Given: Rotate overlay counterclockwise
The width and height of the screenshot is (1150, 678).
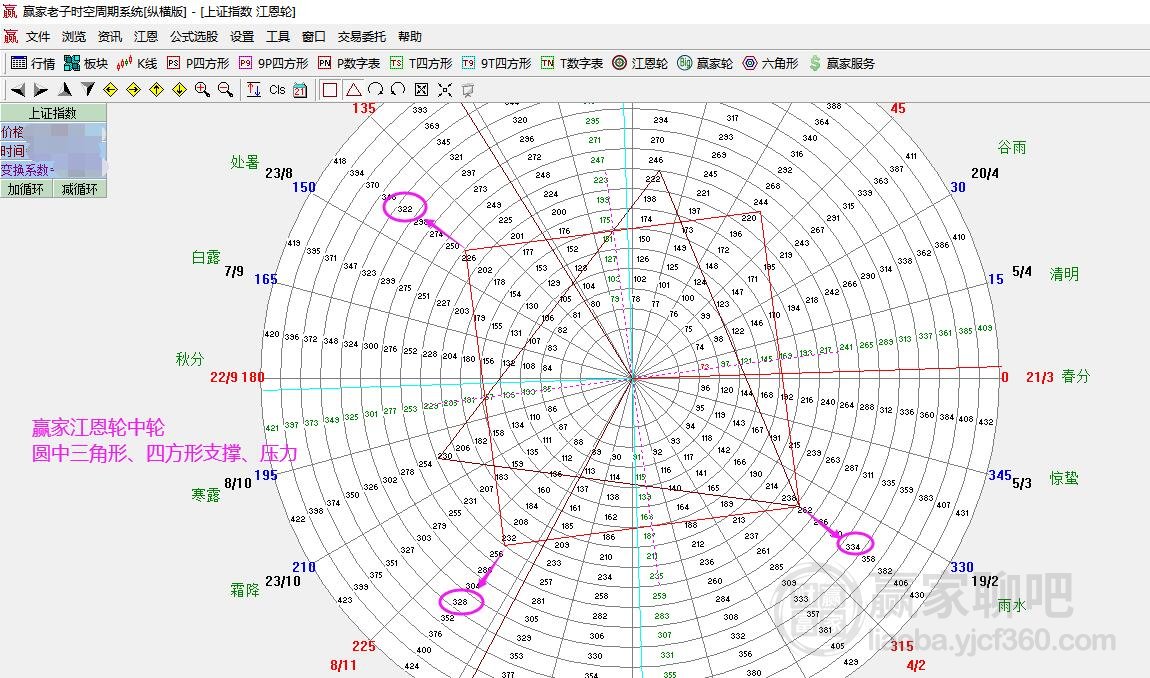Looking at the screenshot, I should click(398, 90).
